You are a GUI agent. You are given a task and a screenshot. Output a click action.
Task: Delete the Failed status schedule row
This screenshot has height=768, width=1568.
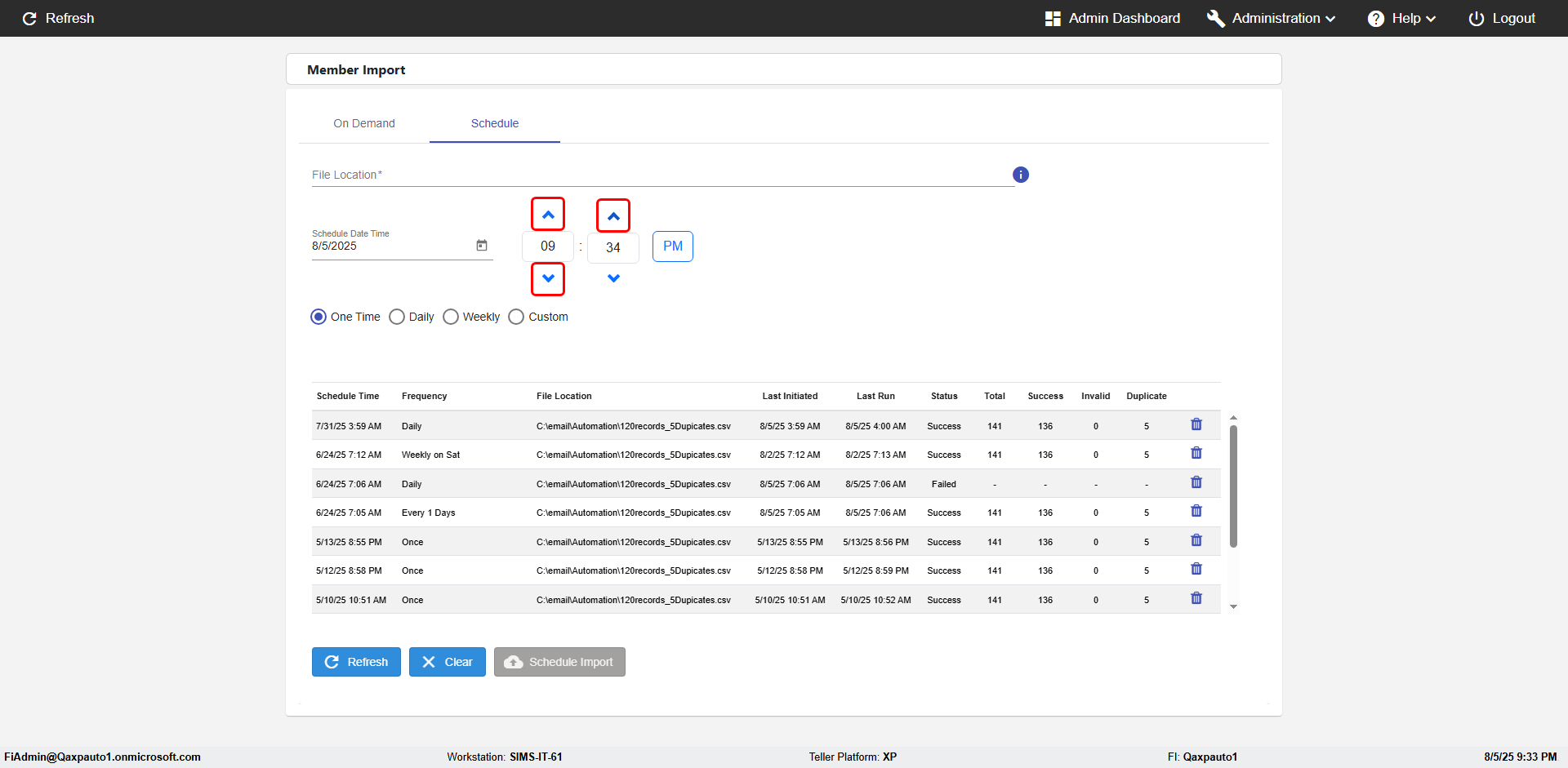click(x=1196, y=482)
